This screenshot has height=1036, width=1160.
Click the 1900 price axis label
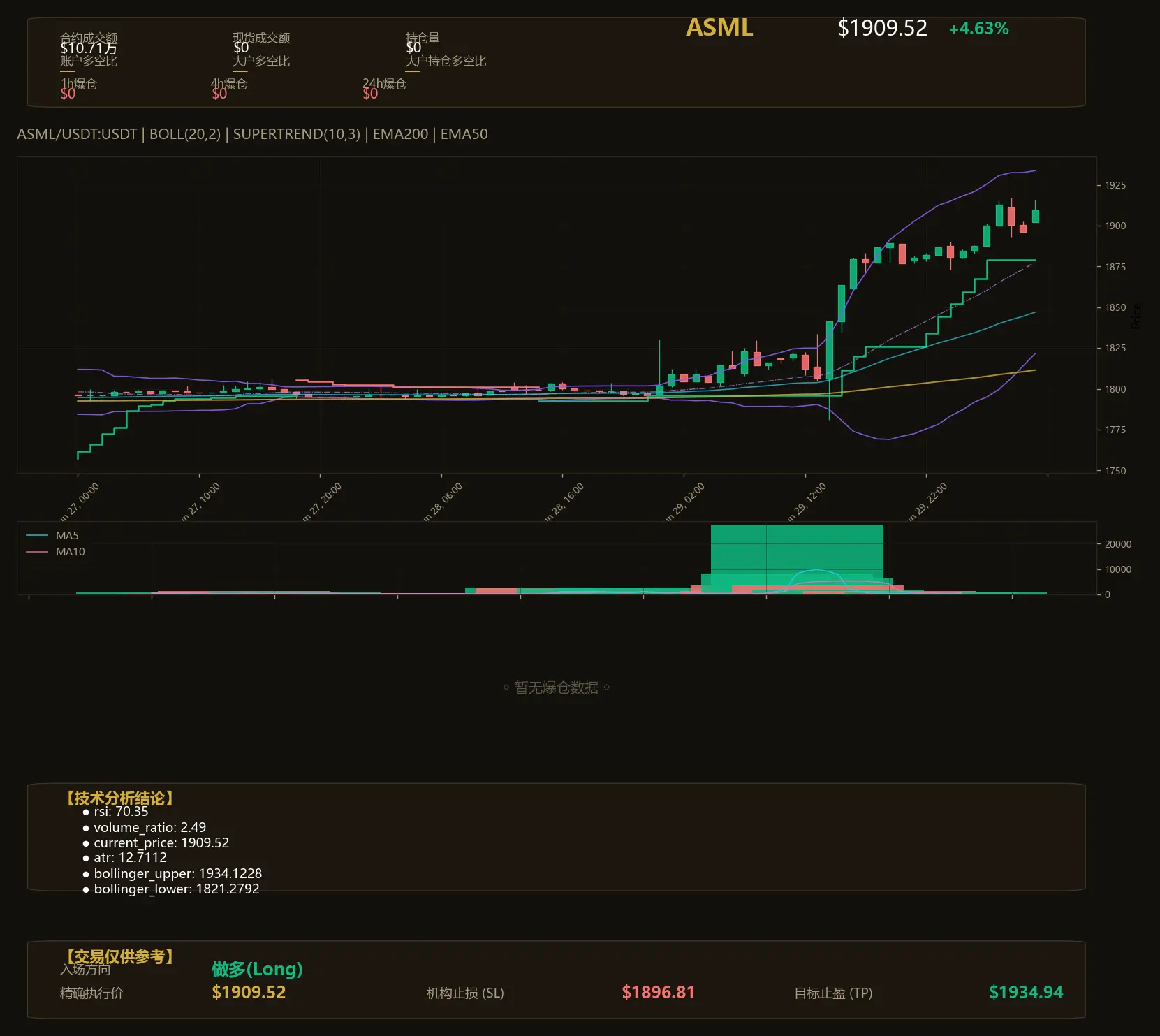pos(1115,226)
